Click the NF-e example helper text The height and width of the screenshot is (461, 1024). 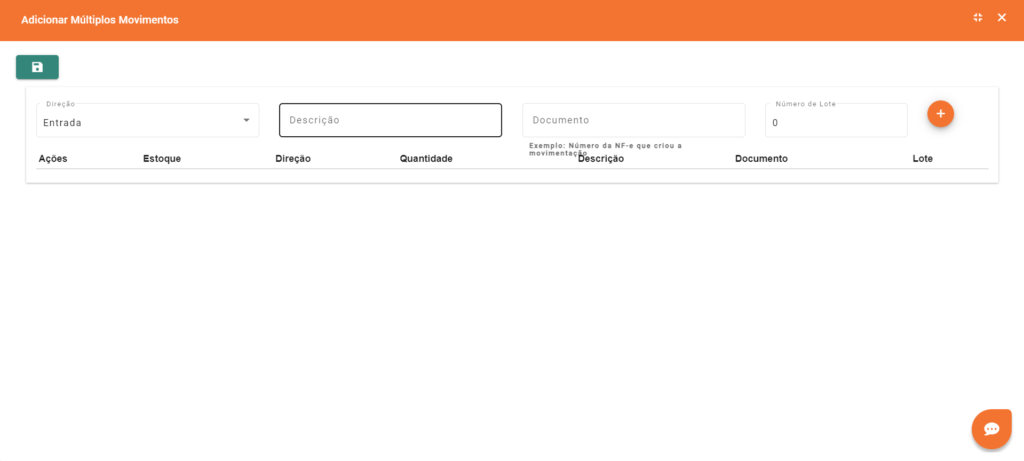pyautogui.click(x=605, y=148)
